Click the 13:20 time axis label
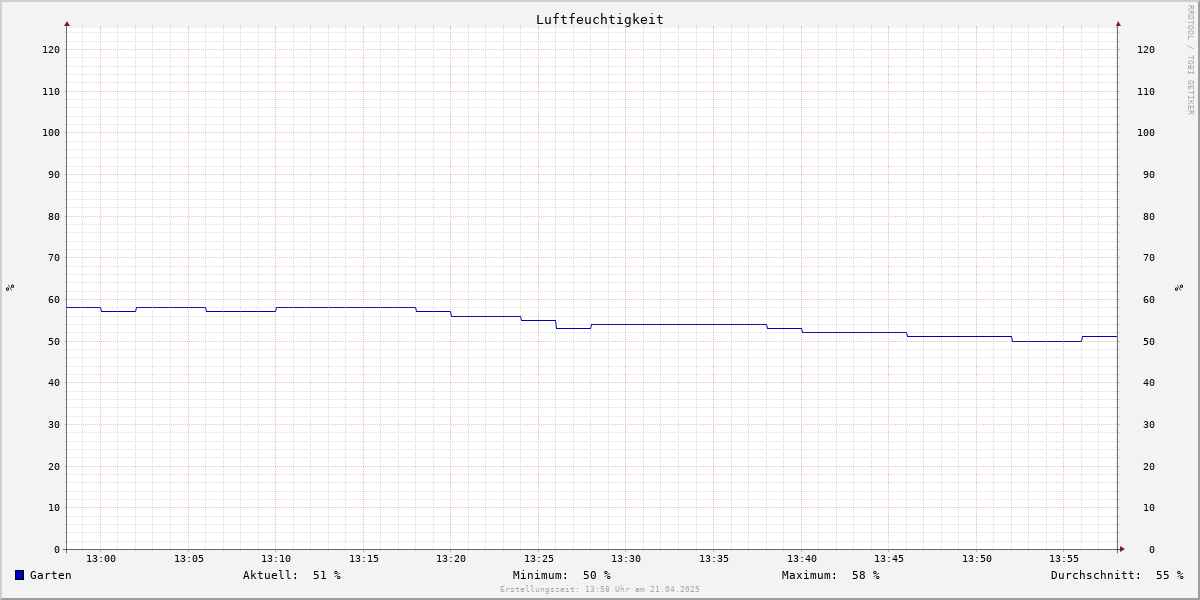The image size is (1200, 600). (451, 559)
